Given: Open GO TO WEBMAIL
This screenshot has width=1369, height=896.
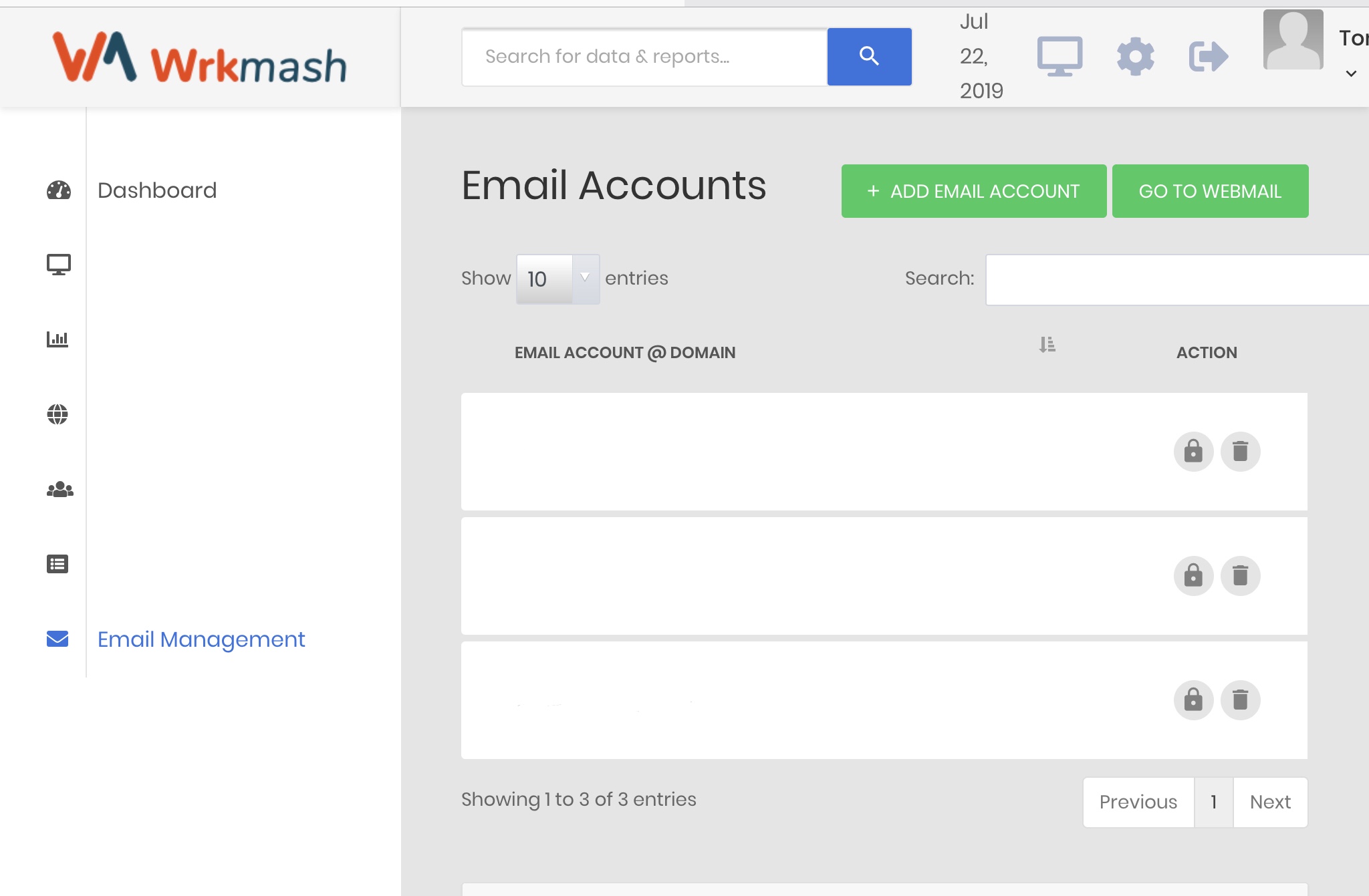Looking at the screenshot, I should [1210, 191].
